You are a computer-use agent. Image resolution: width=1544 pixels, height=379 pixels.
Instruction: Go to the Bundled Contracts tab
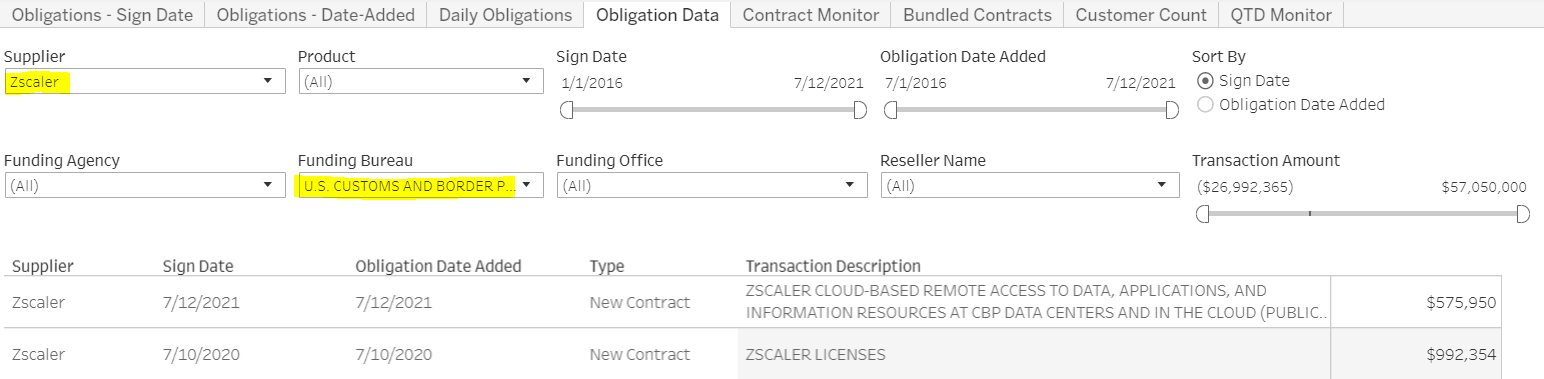[977, 15]
